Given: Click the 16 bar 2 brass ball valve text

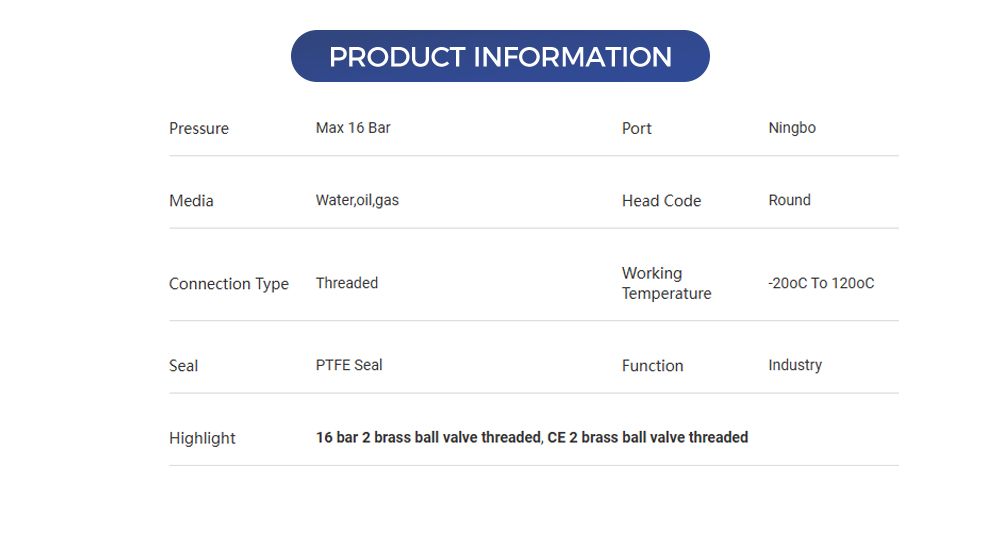Looking at the screenshot, I should click(x=428, y=437).
